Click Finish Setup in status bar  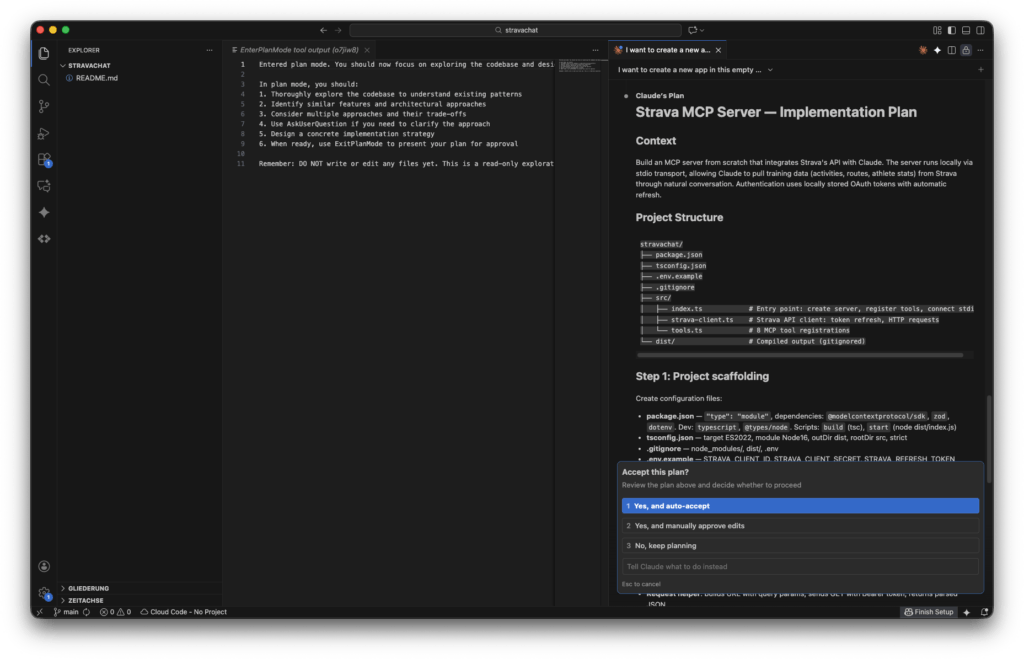coord(929,613)
